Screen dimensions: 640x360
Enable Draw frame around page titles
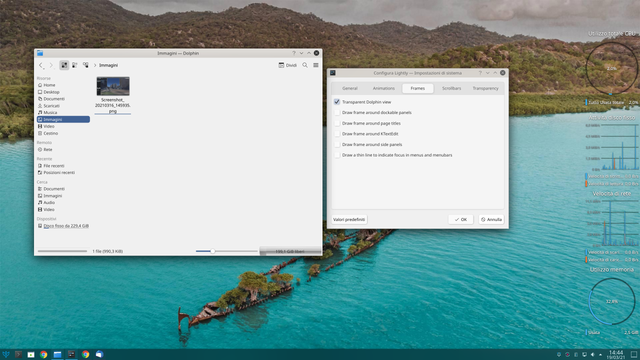(337, 123)
